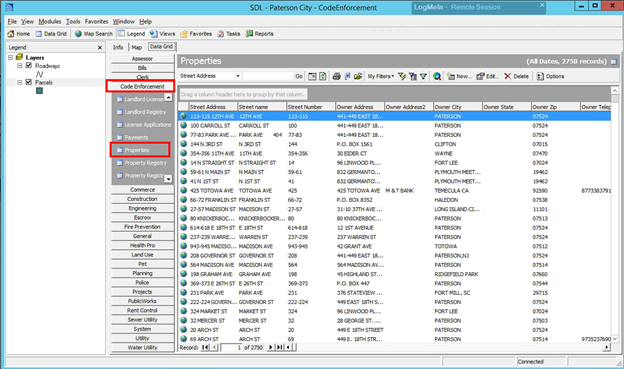Viewport: 624px width, 369px height.
Task: Open the My Filters dropdown
Action: 380,76
